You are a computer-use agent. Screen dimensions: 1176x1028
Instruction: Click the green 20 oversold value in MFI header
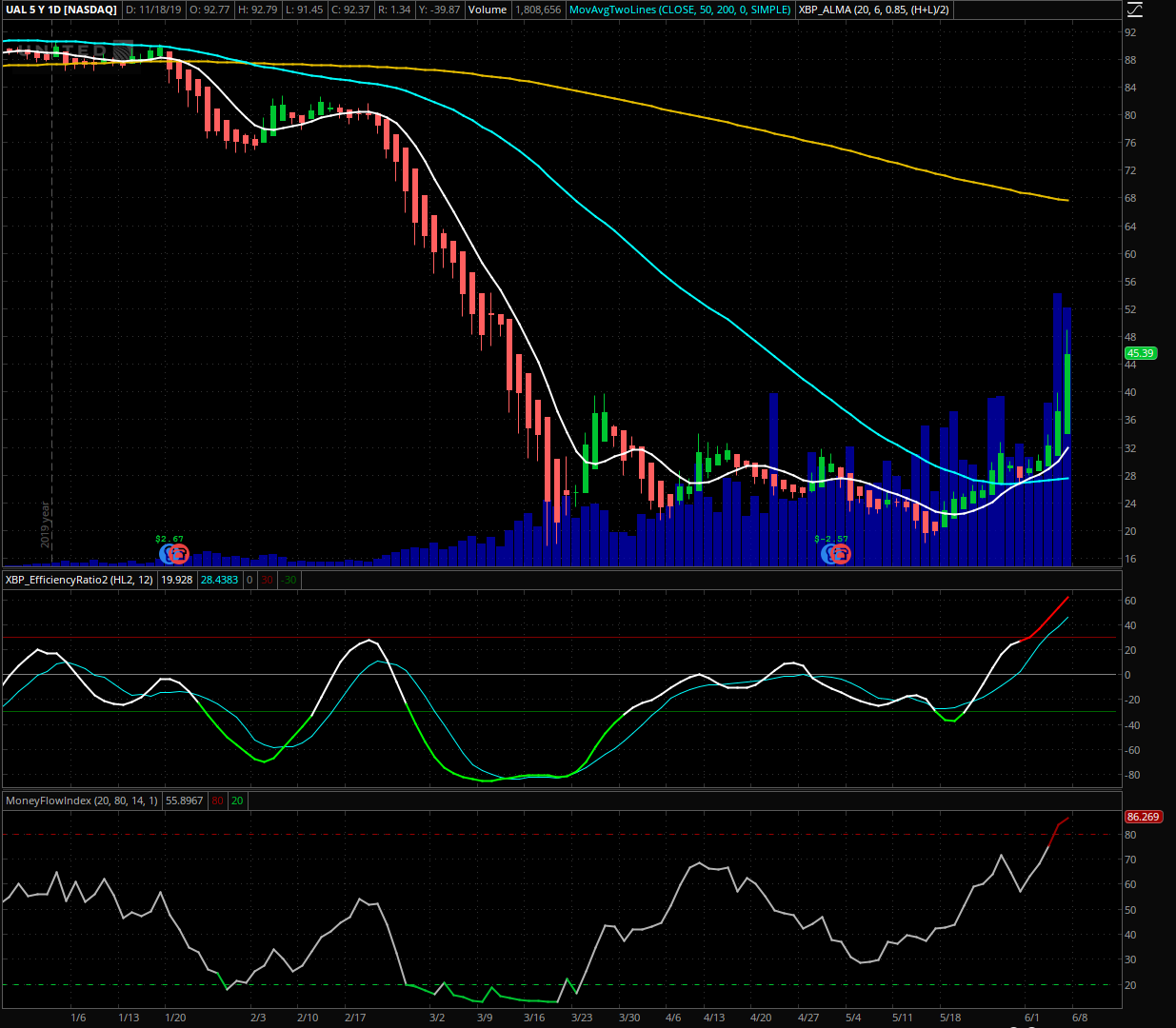tap(237, 801)
